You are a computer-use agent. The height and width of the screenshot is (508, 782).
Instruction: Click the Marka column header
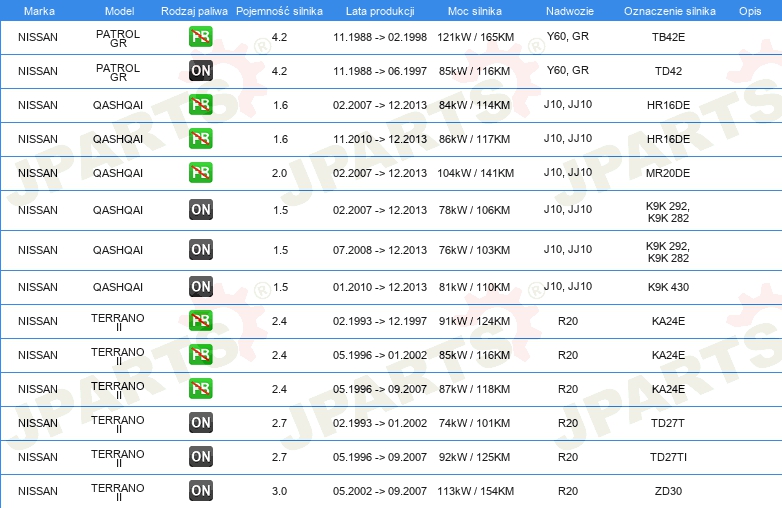pos(39,11)
